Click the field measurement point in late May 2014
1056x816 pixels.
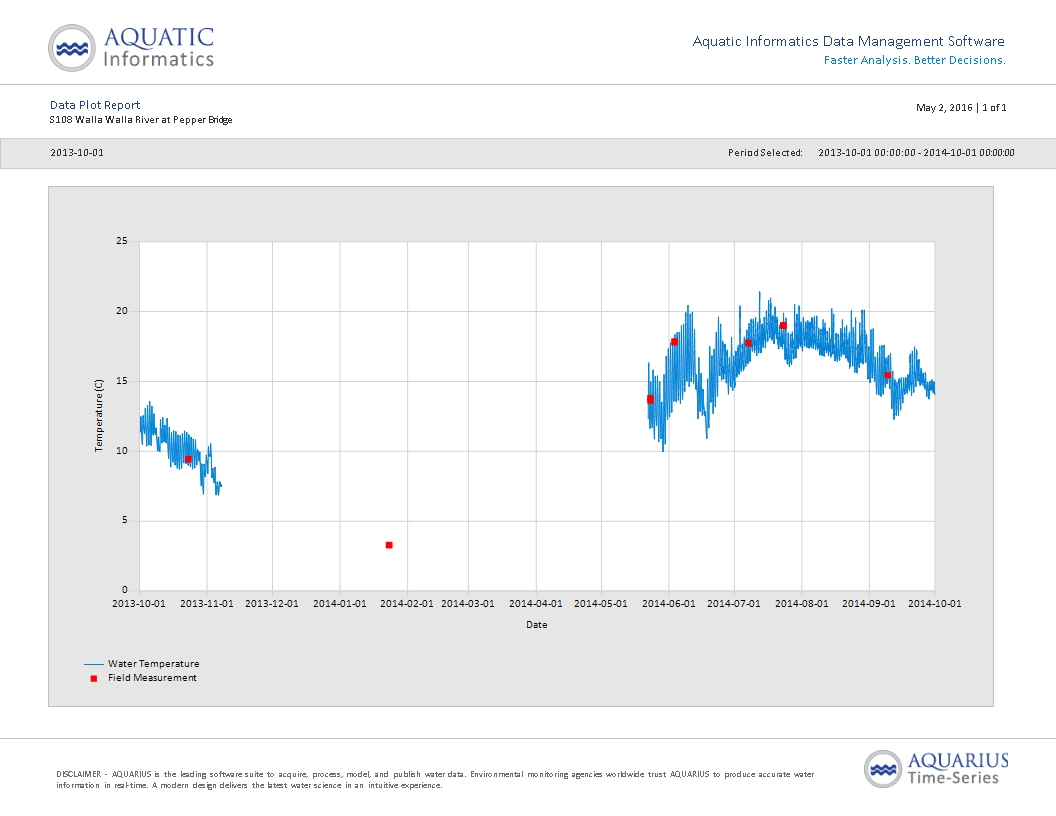(651, 399)
